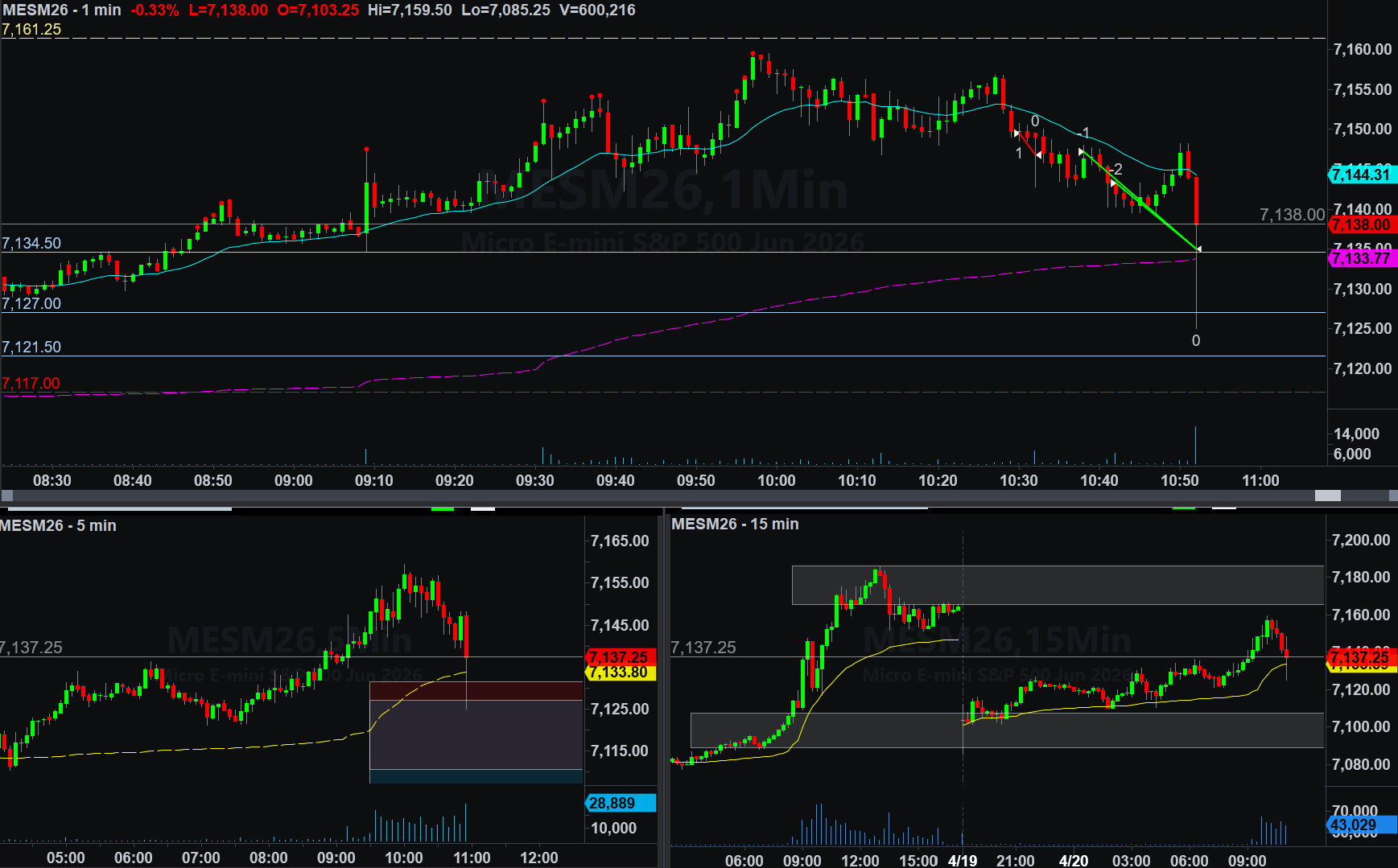Select the MESM26 - 15 min chart title
Image resolution: width=1398 pixels, height=868 pixels.
(x=735, y=524)
